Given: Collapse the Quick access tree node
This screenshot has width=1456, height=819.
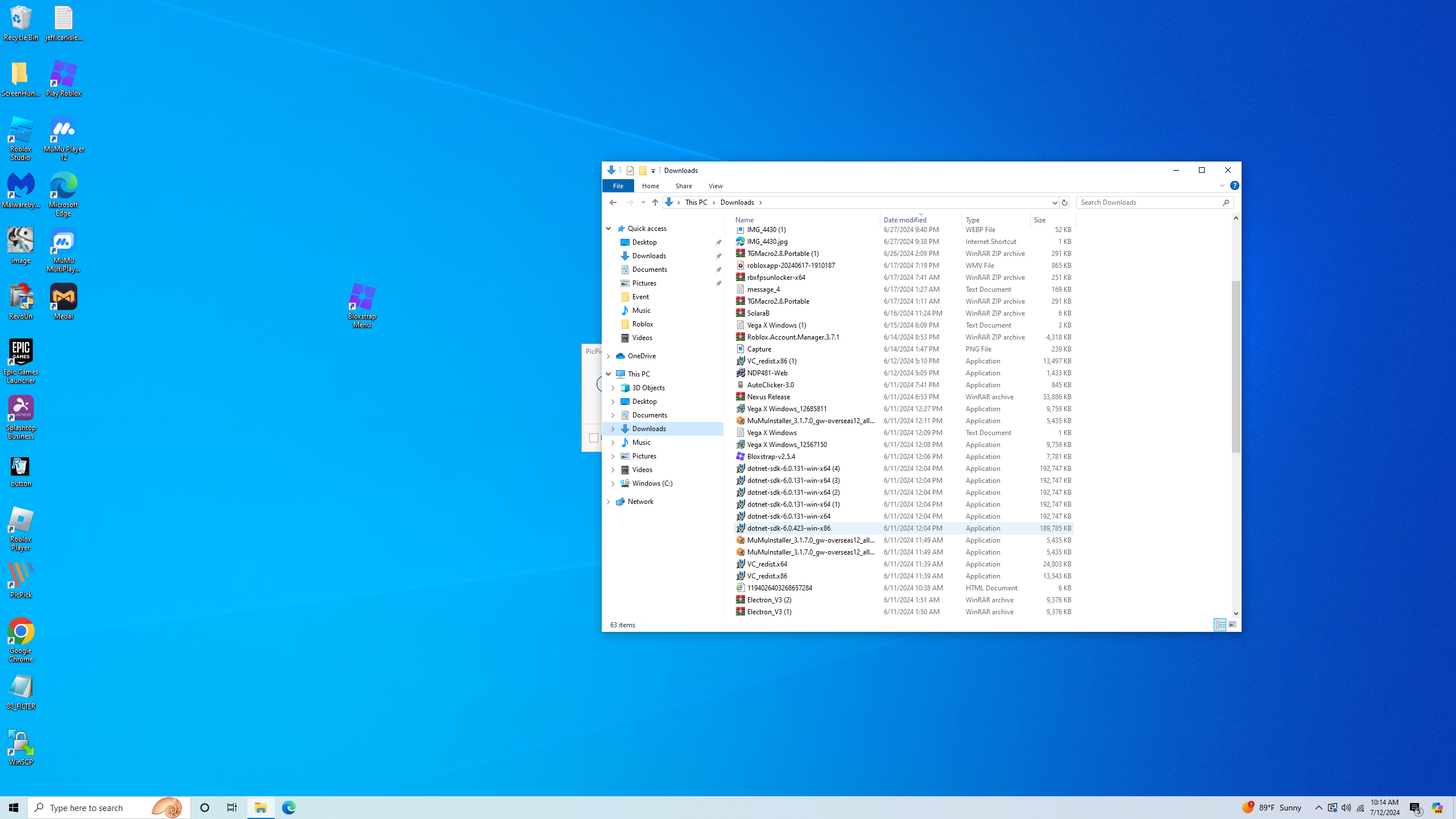Looking at the screenshot, I should 608,229.
